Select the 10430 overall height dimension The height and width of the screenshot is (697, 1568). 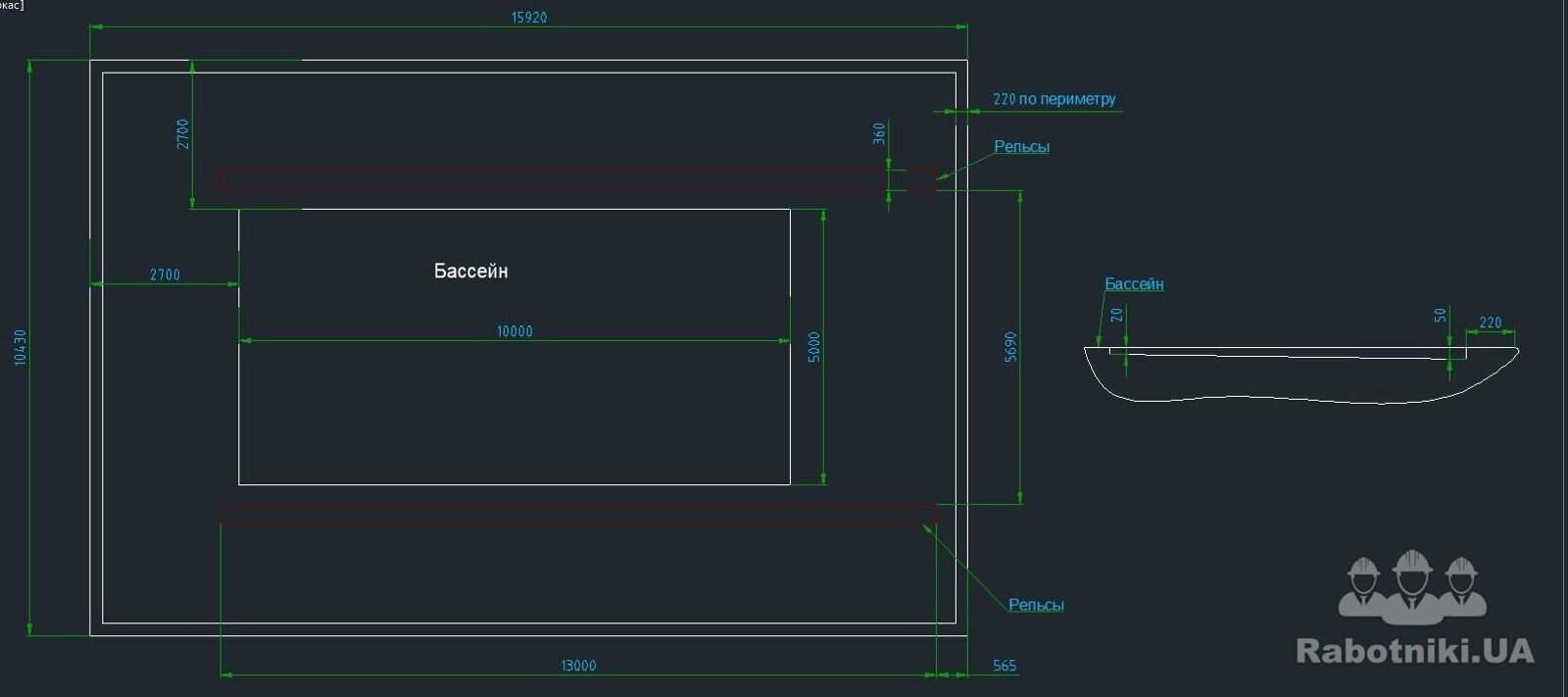pyautogui.click(x=21, y=347)
